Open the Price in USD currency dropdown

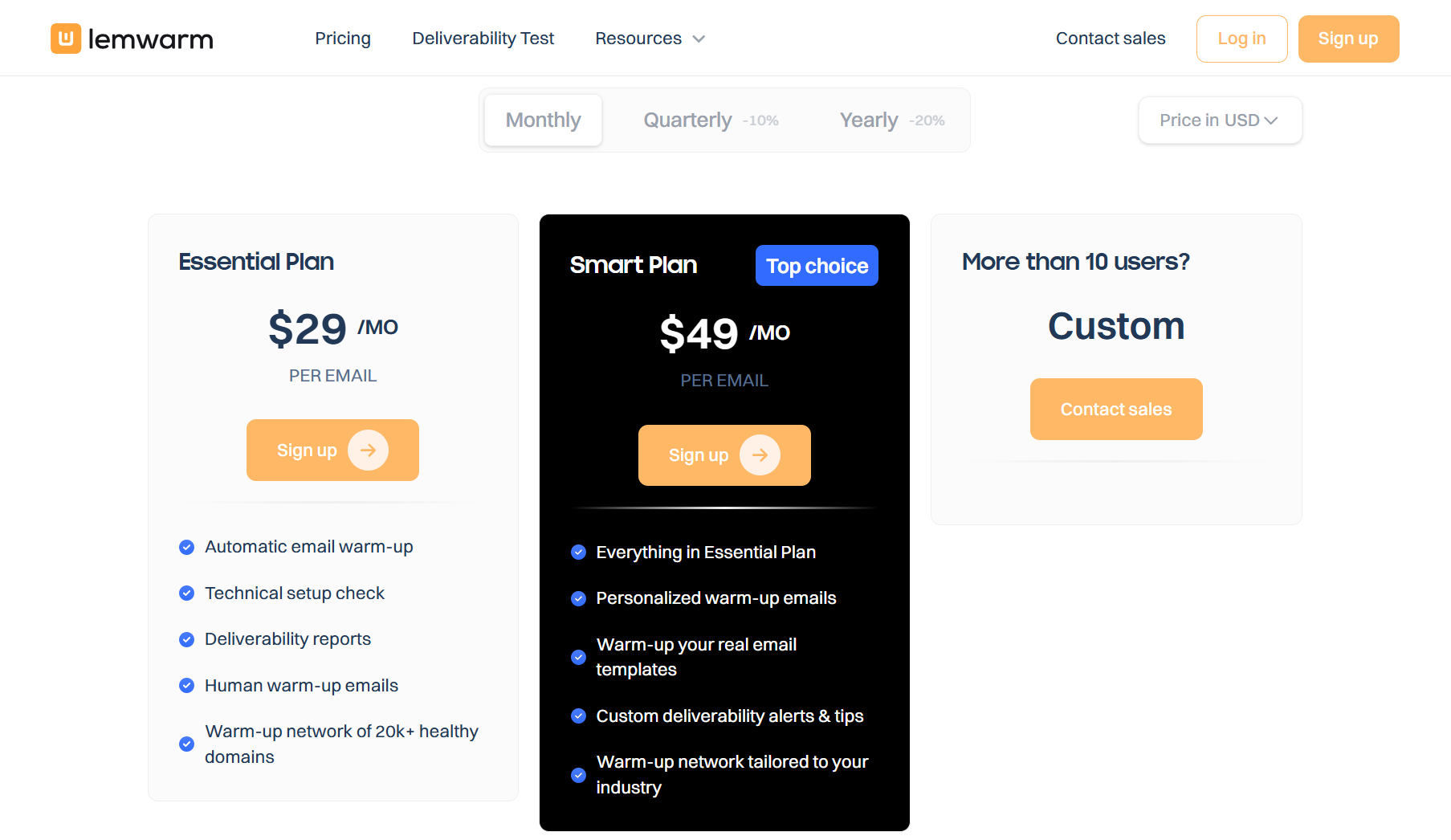click(1219, 120)
